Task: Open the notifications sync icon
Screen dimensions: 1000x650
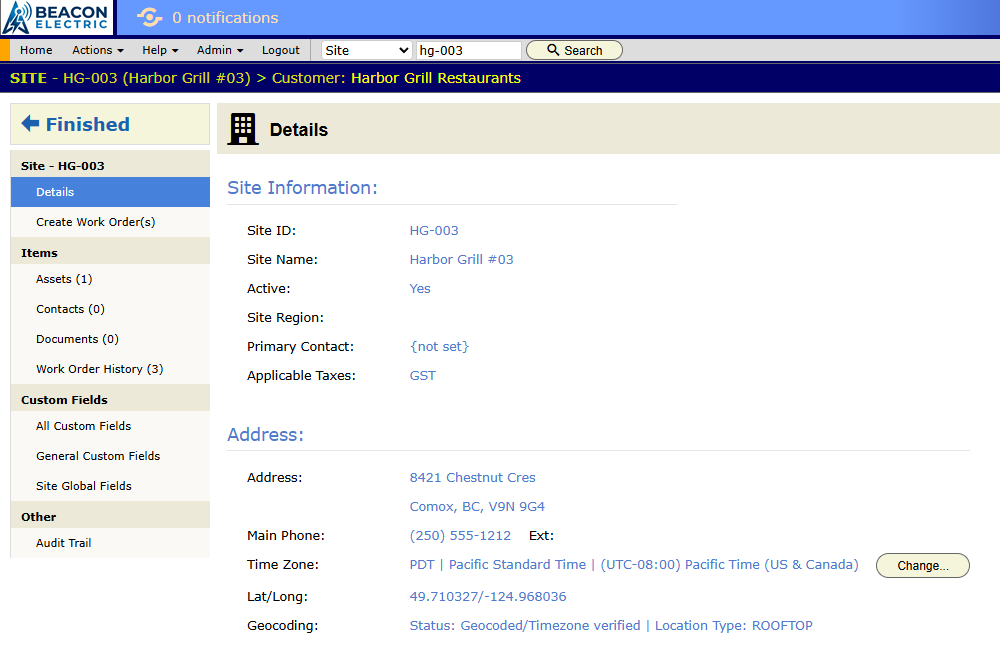Action: coord(149,17)
